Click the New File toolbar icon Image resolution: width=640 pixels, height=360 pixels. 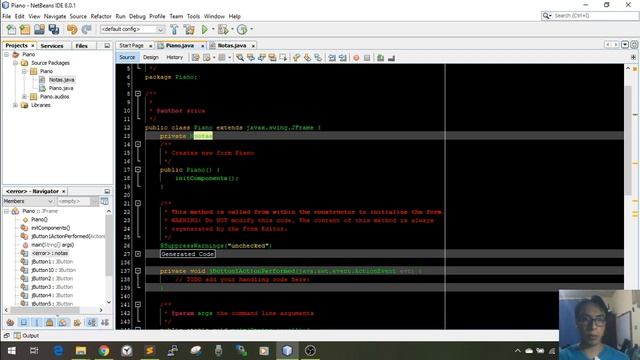(11, 29)
